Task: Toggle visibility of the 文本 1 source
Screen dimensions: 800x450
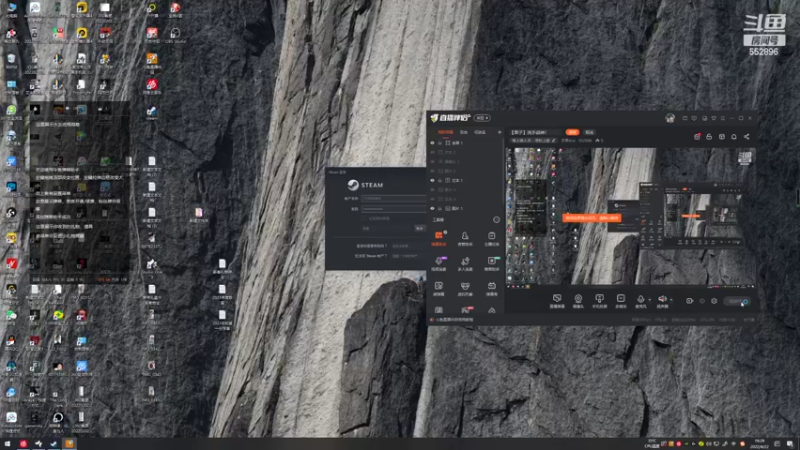Action: coord(432,180)
